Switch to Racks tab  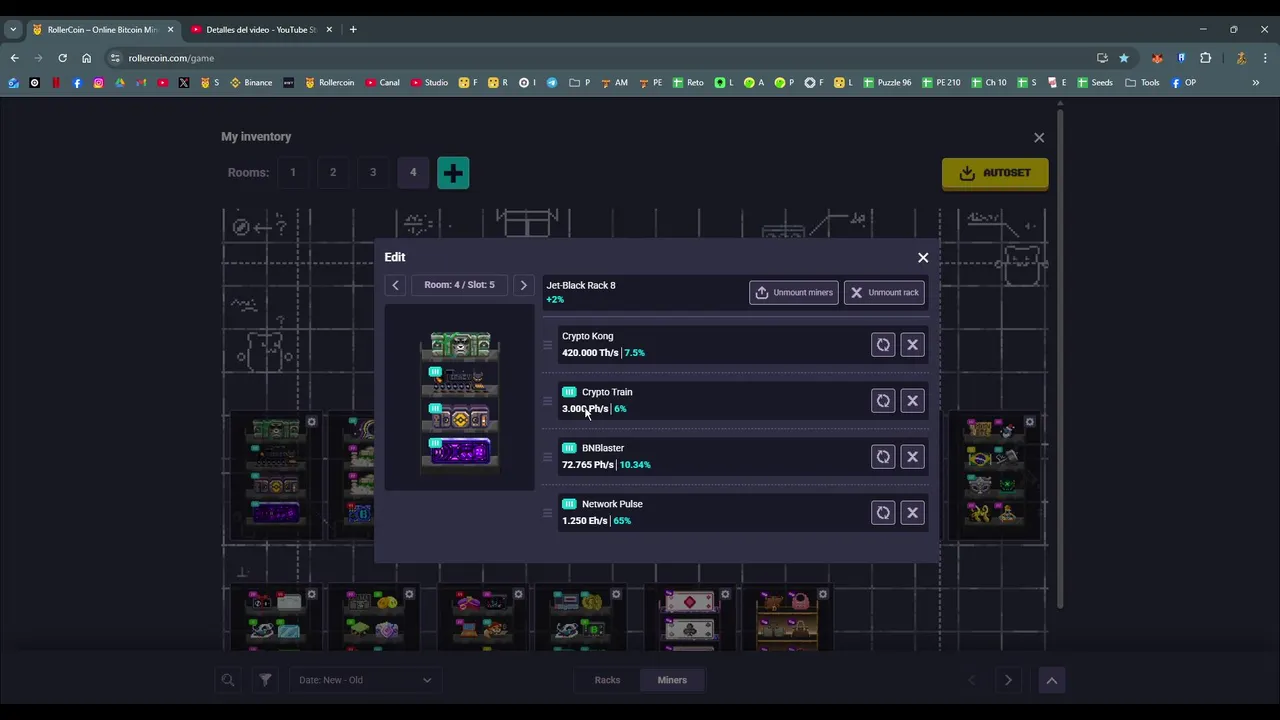click(x=607, y=680)
